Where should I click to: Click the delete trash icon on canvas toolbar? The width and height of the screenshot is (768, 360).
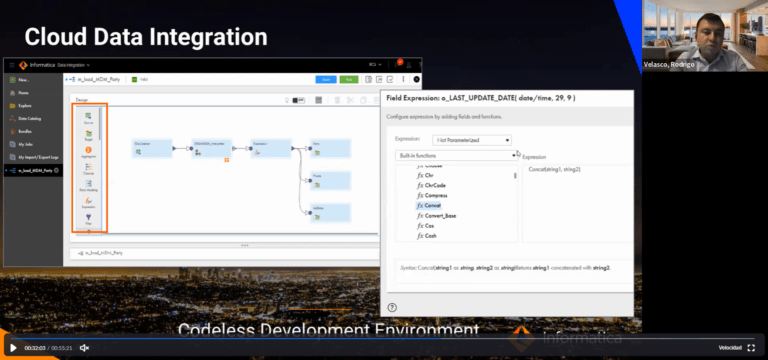(337, 100)
